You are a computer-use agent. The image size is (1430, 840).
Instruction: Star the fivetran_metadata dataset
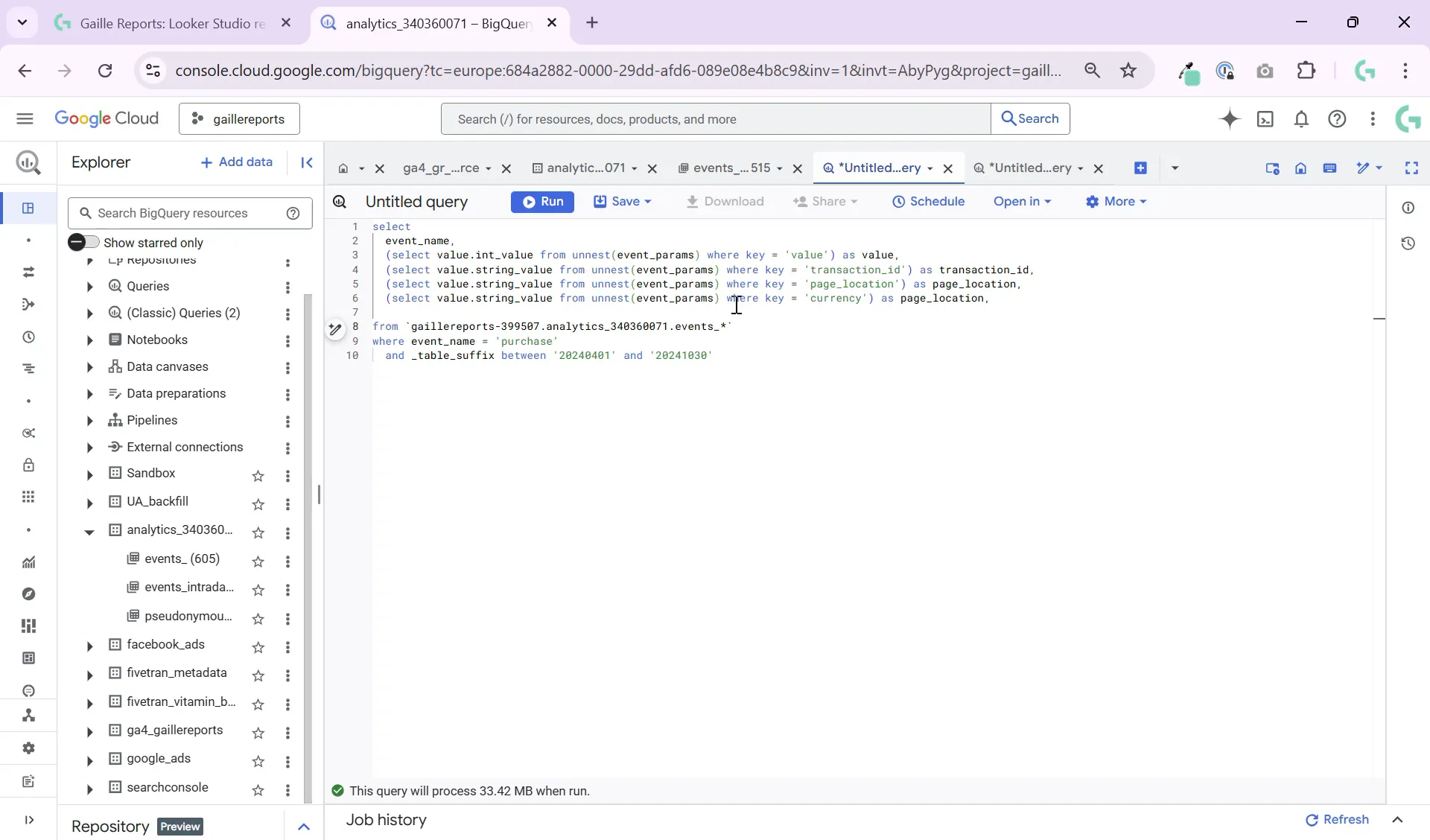(258, 675)
